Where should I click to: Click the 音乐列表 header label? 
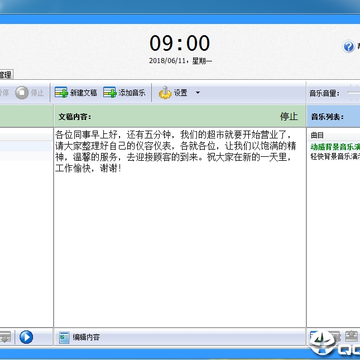pyautogui.click(x=327, y=117)
